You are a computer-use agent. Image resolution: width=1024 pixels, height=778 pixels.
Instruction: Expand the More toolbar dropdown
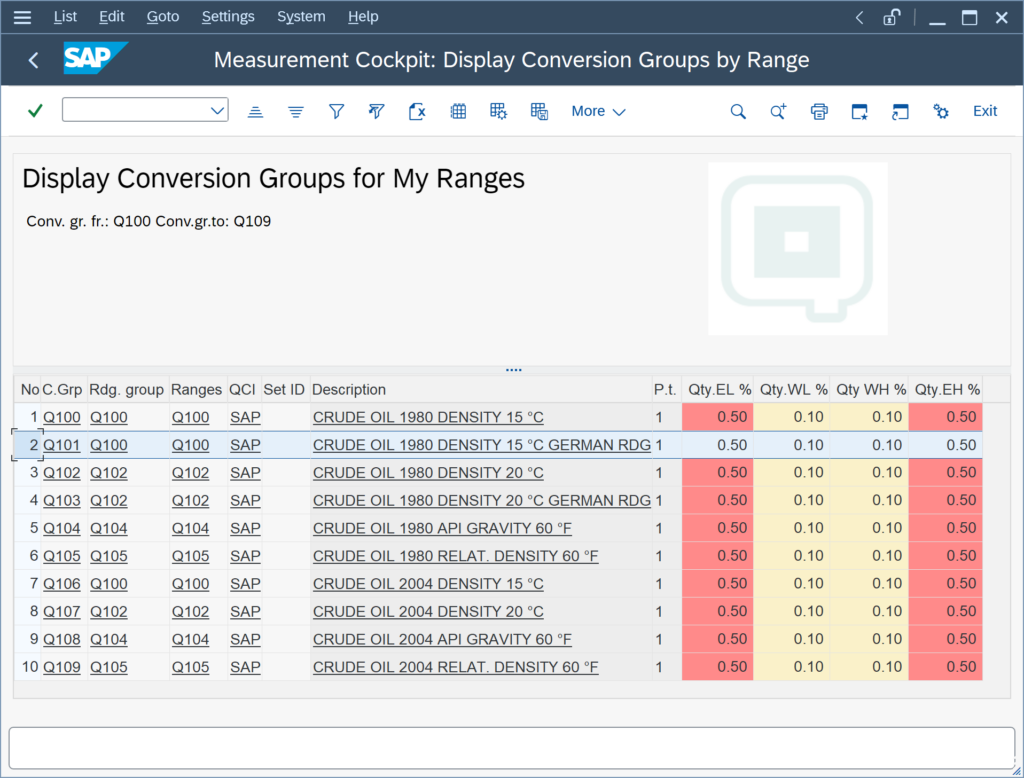[598, 112]
